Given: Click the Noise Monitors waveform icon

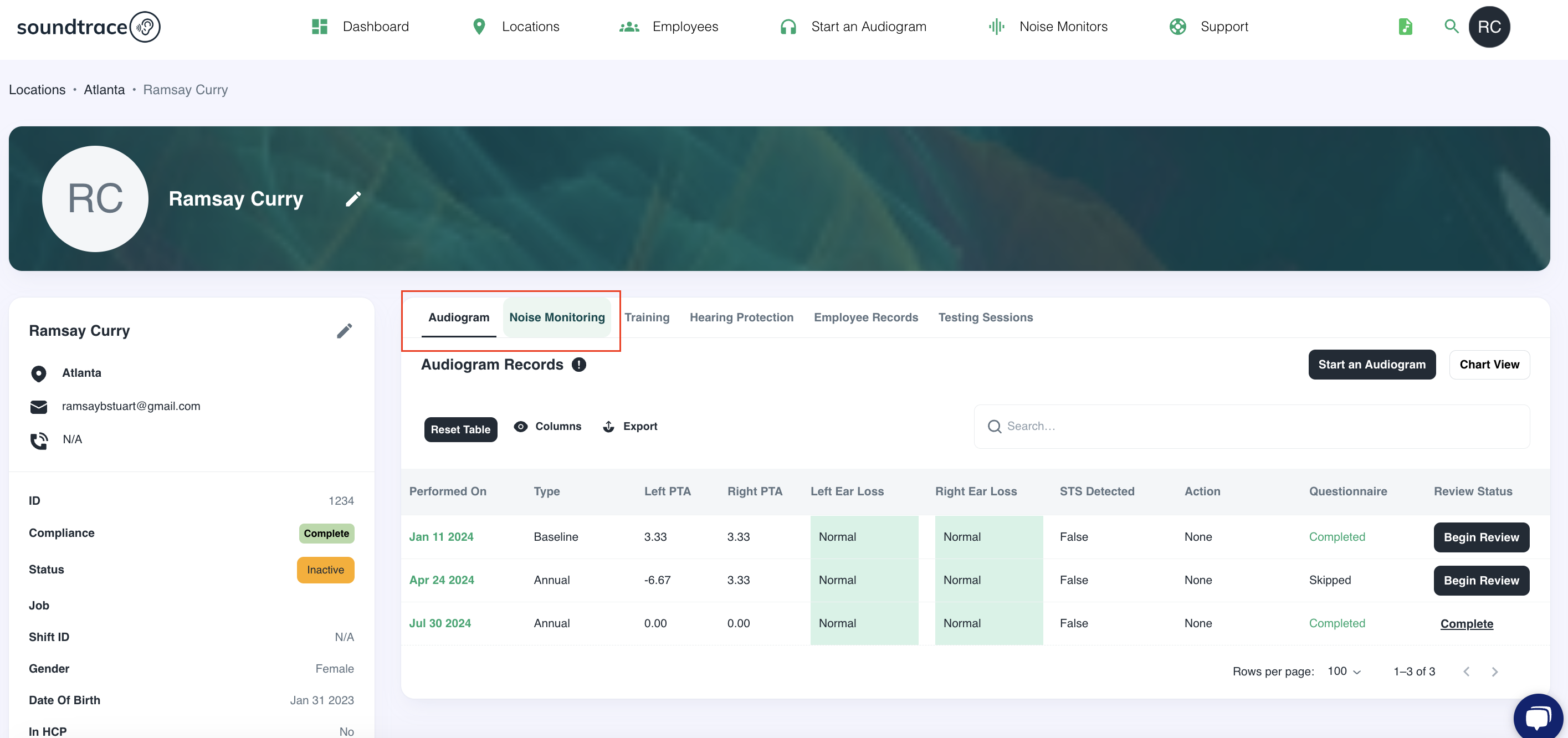Looking at the screenshot, I should pyautogui.click(x=996, y=27).
